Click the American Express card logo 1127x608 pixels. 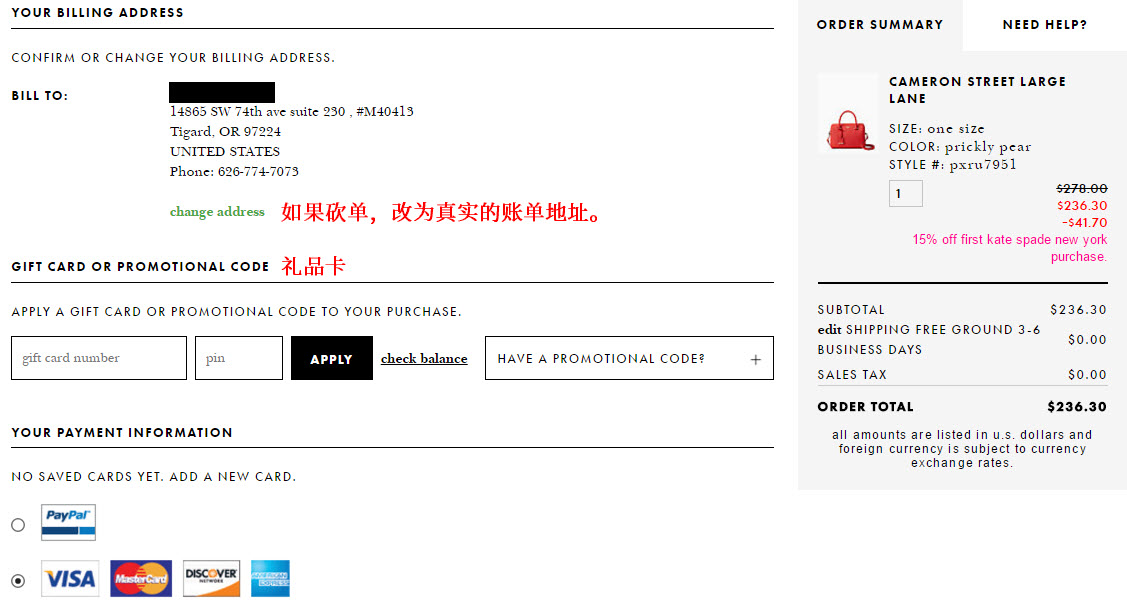point(270,579)
